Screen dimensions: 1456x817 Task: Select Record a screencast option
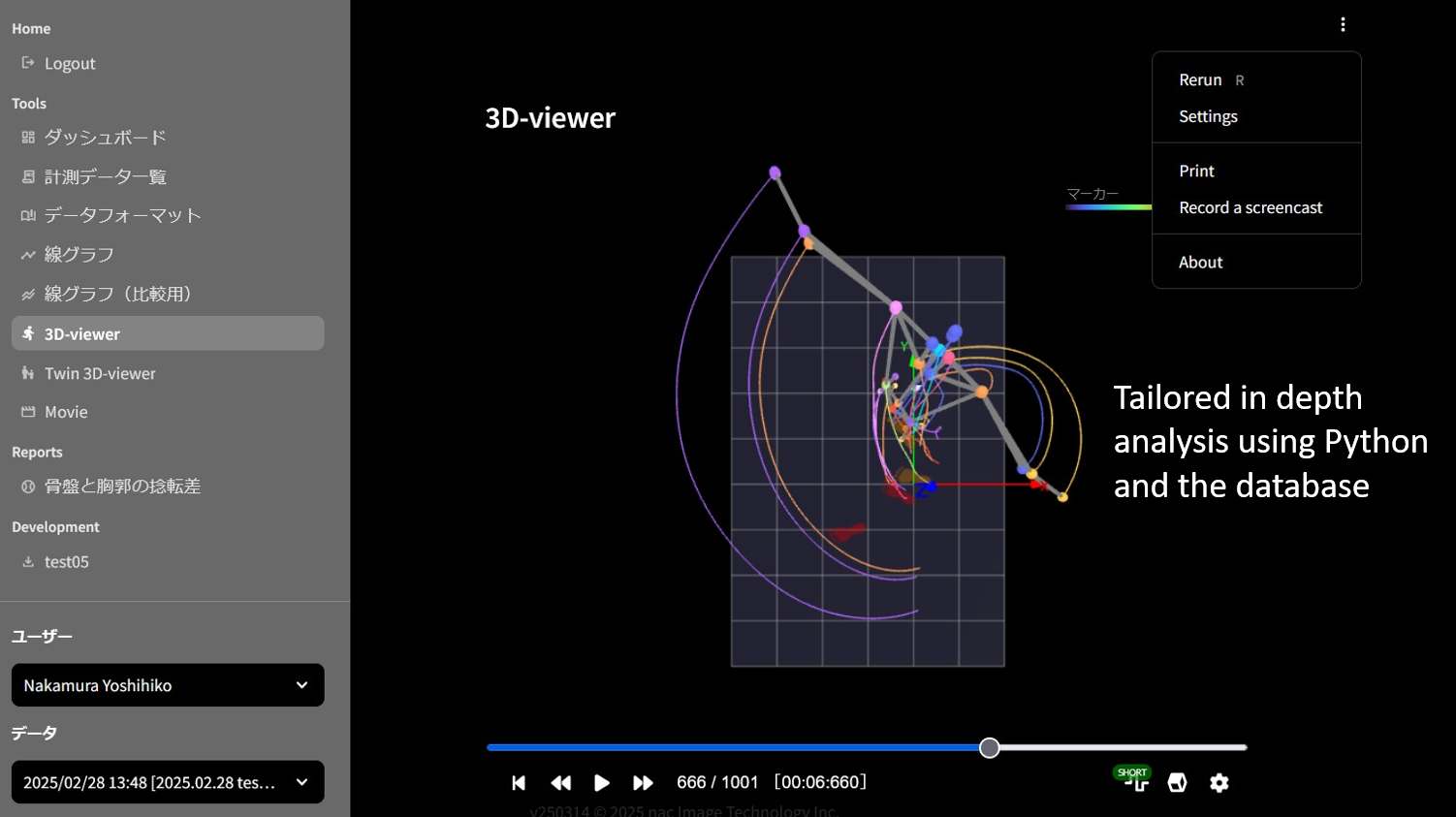tap(1250, 207)
